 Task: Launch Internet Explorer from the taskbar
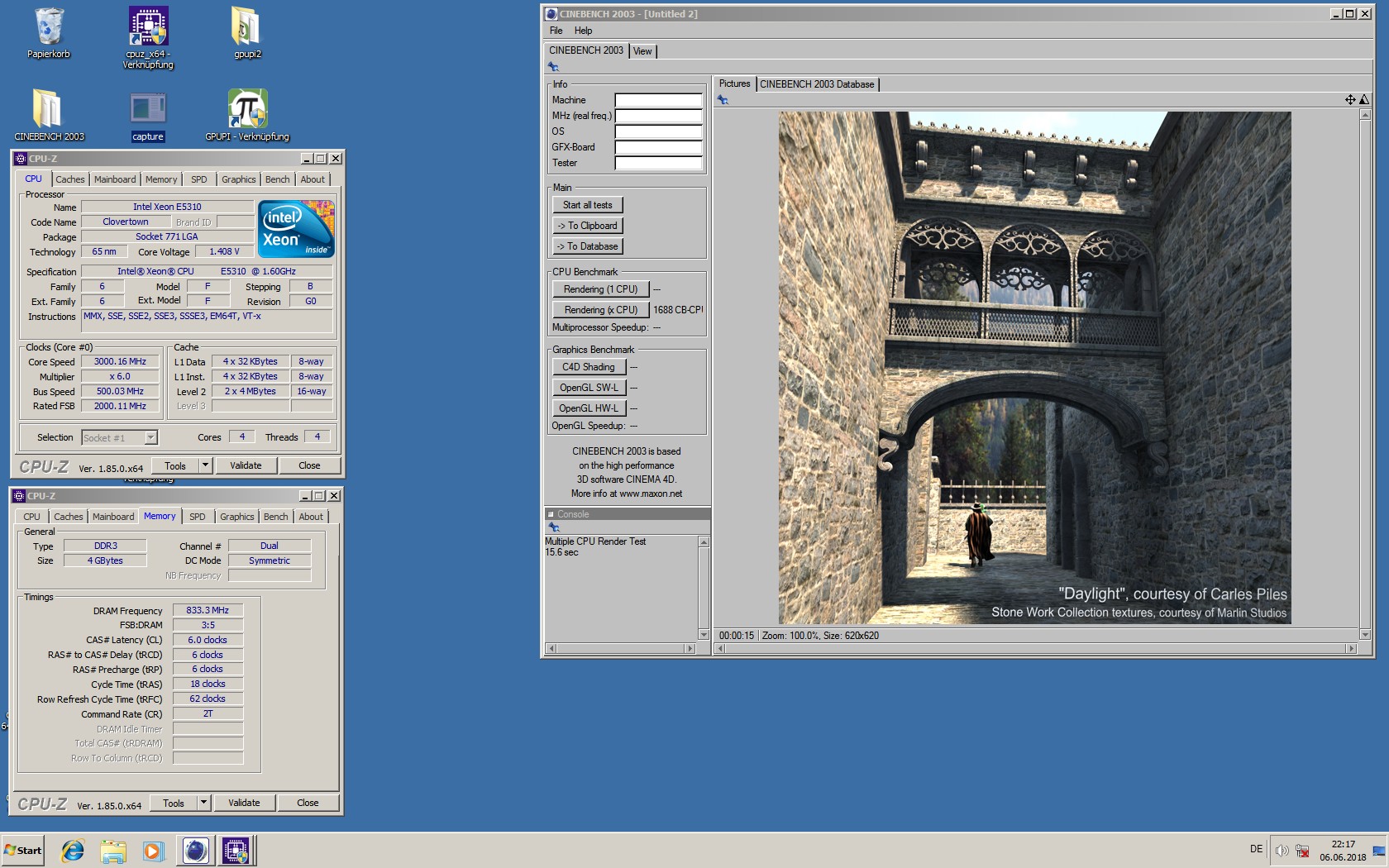click(73, 850)
